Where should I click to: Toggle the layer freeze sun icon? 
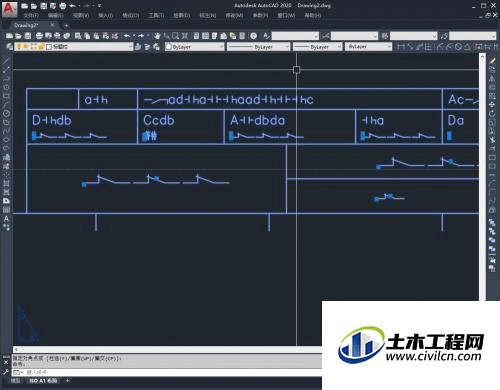[25, 47]
